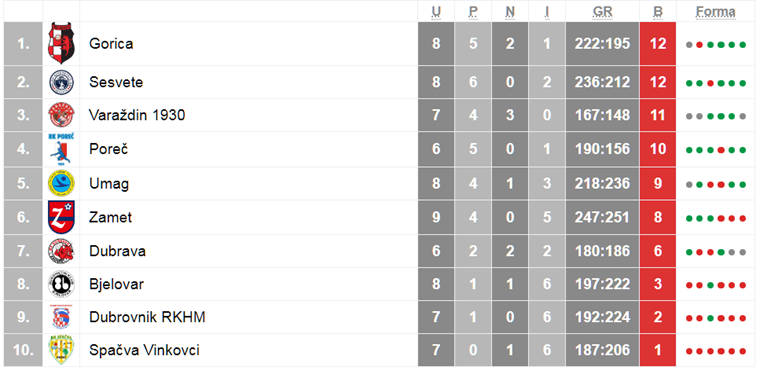
Task: Select the Dubrovnik RKHM crest
Action: coord(61,317)
